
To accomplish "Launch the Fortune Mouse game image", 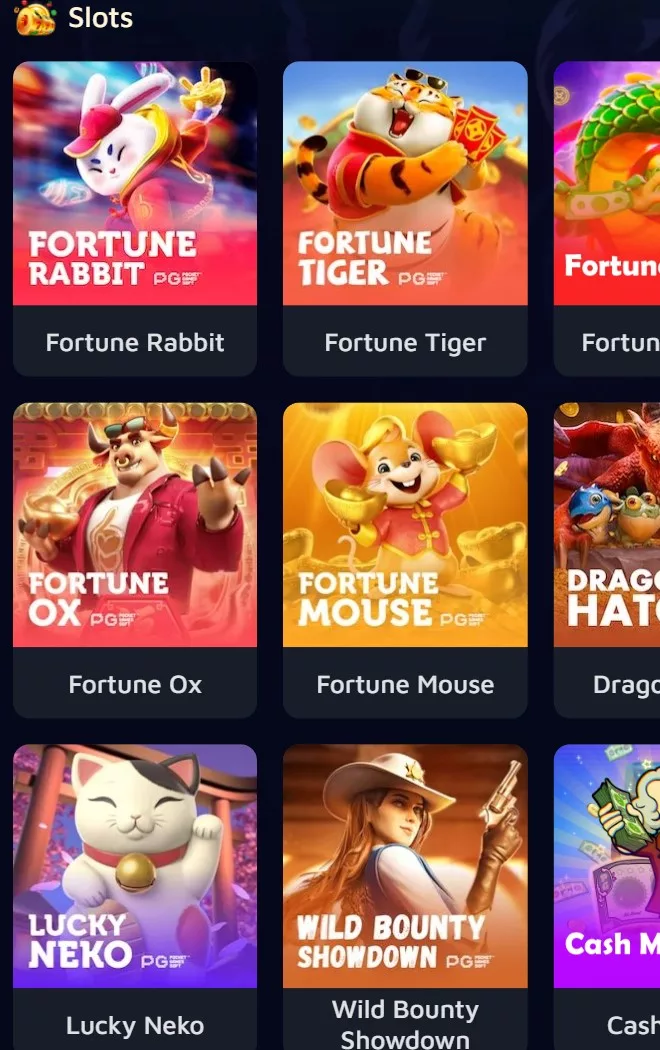I will coord(405,524).
